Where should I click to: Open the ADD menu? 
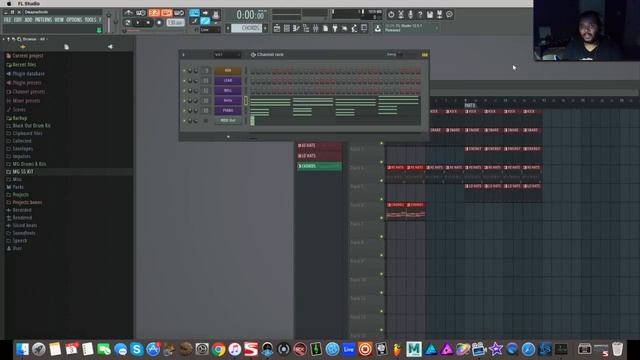point(28,20)
